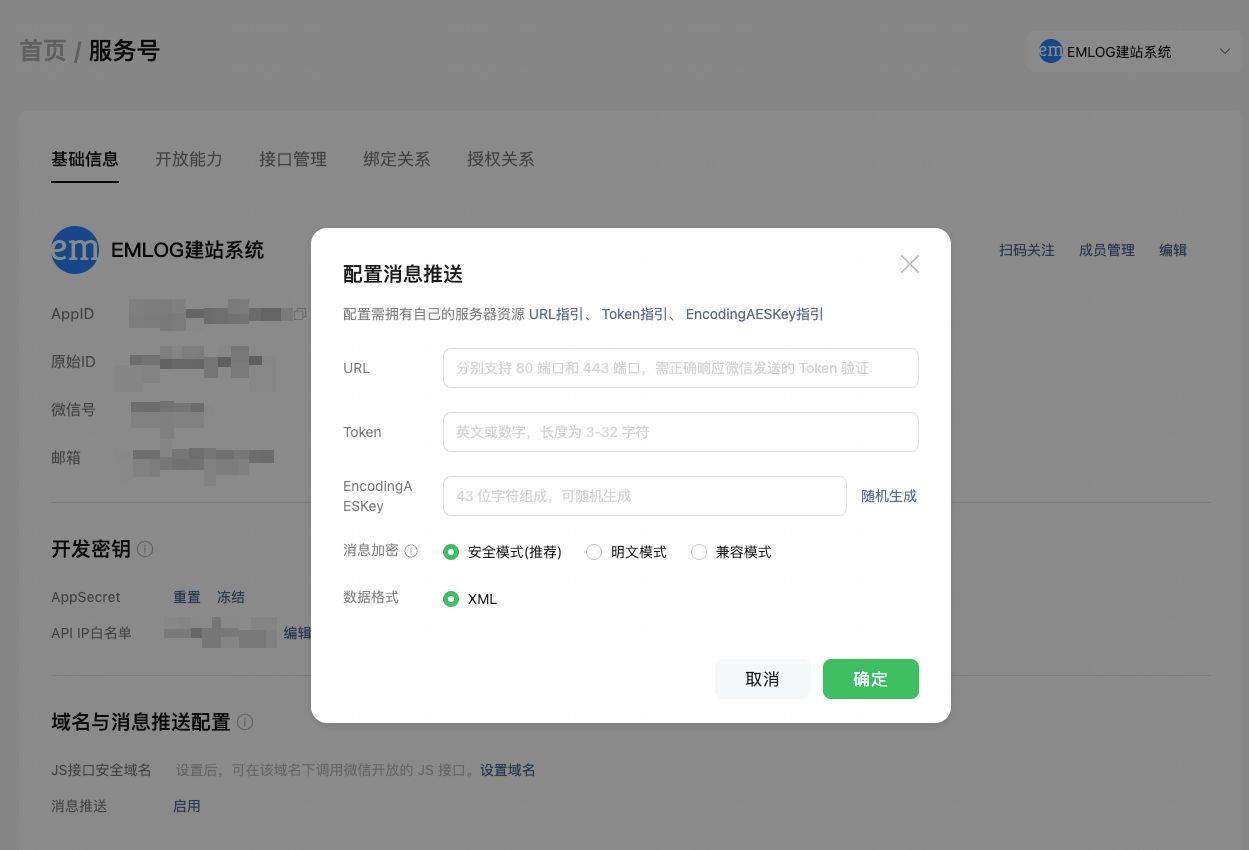Click the 取消 button
Viewport: 1249px width, 850px height.
pos(763,679)
